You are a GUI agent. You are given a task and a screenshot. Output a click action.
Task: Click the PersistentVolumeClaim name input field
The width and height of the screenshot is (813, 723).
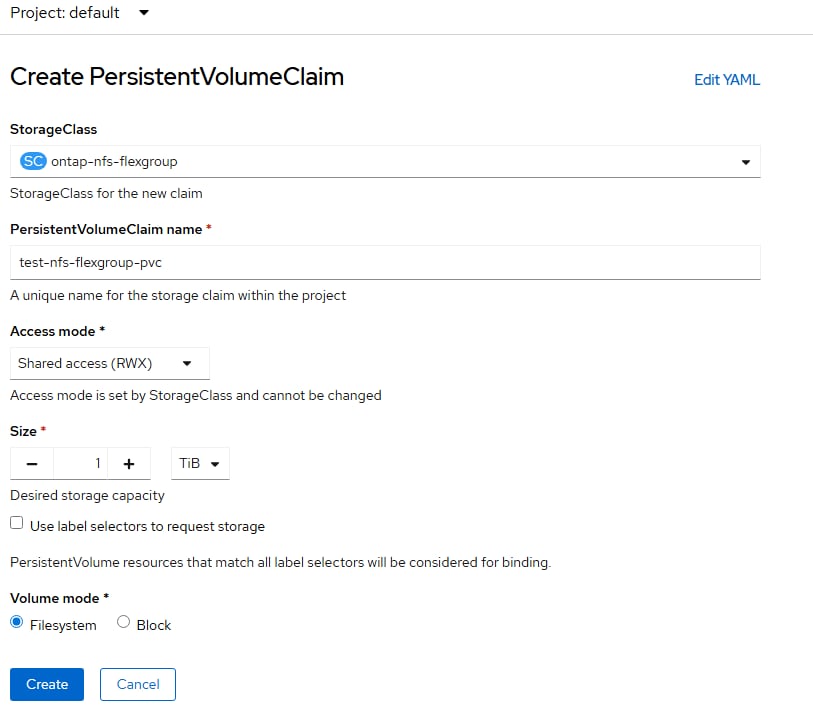click(x=385, y=262)
